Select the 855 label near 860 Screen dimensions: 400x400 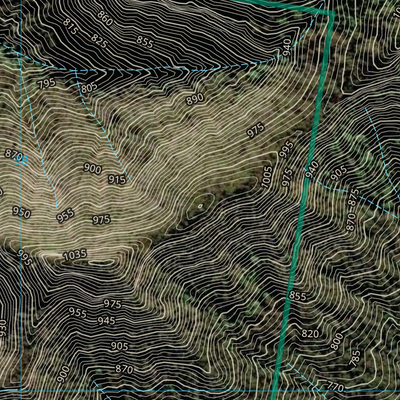click(x=144, y=41)
